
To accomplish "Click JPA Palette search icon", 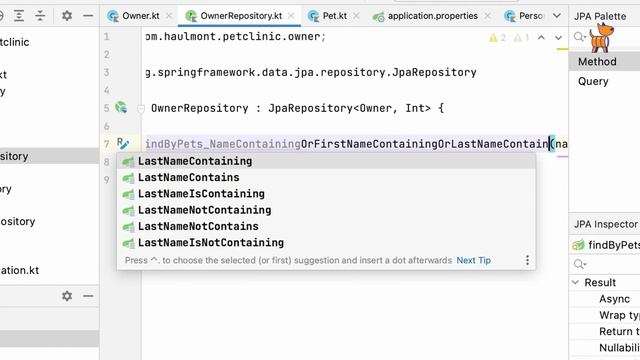I will pos(579,37).
